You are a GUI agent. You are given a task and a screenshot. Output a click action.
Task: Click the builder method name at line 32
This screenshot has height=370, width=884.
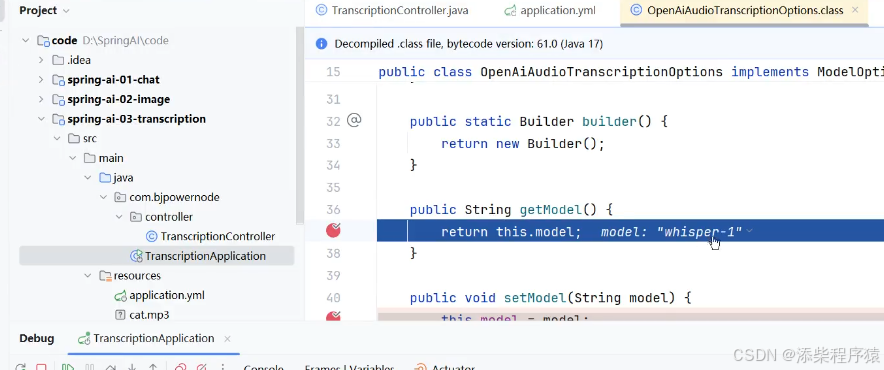(x=609, y=121)
